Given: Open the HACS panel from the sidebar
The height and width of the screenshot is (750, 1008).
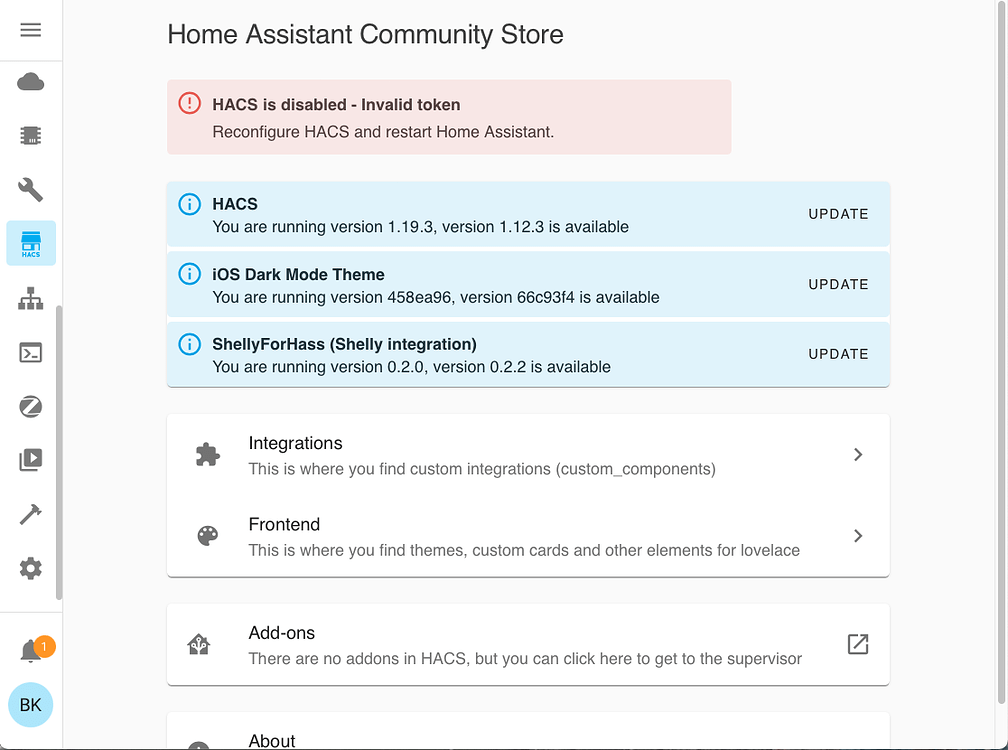Looking at the screenshot, I should click(31, 243).
